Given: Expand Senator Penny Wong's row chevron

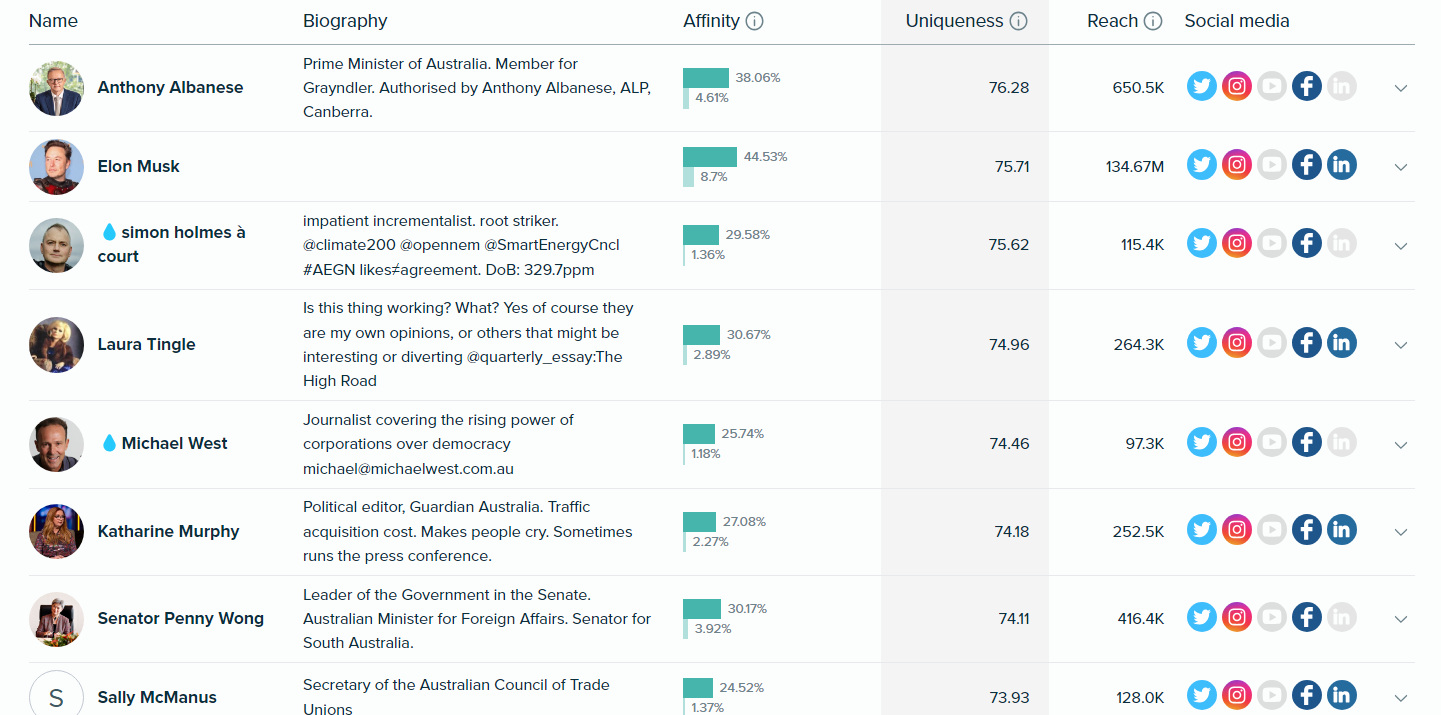Looking at the screenshot, I should pos(1401,619).
